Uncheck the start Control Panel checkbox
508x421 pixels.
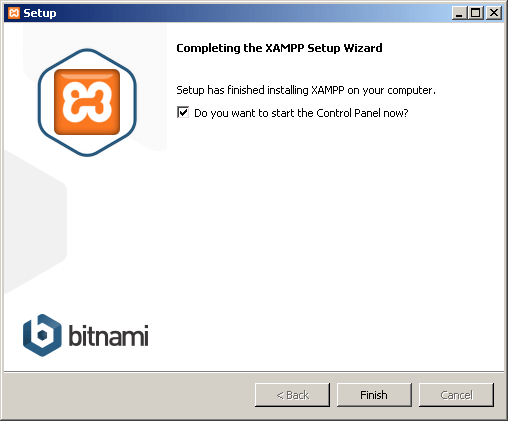click(183, 113)
